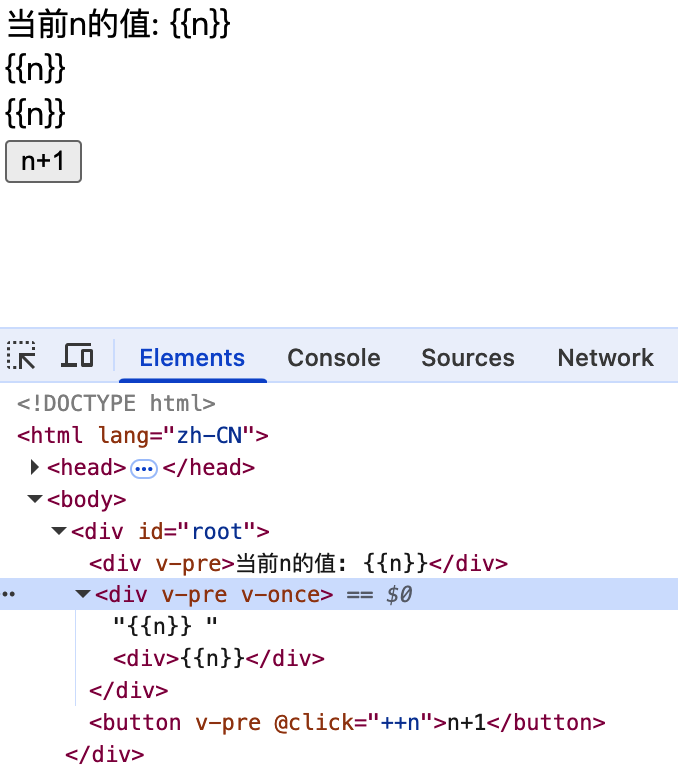Select the html lang="zh-CN" line
678x772 pixels.
[x=143, y=436]
